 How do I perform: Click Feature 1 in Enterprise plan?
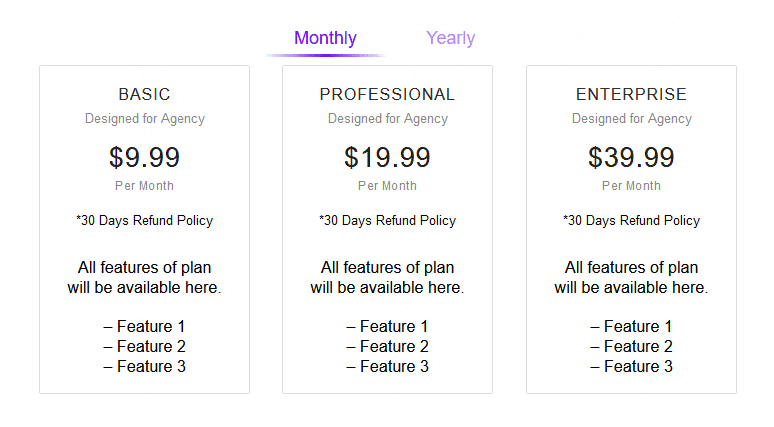point(631,326)
